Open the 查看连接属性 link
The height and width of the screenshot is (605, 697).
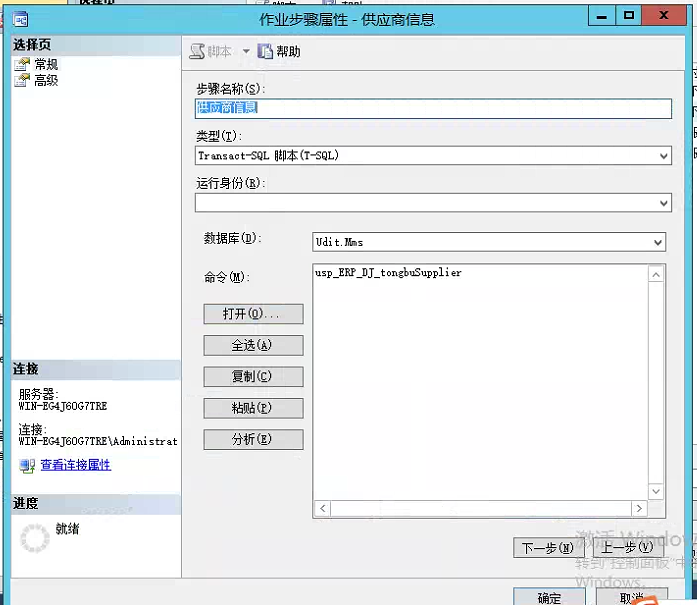(75, 466)
